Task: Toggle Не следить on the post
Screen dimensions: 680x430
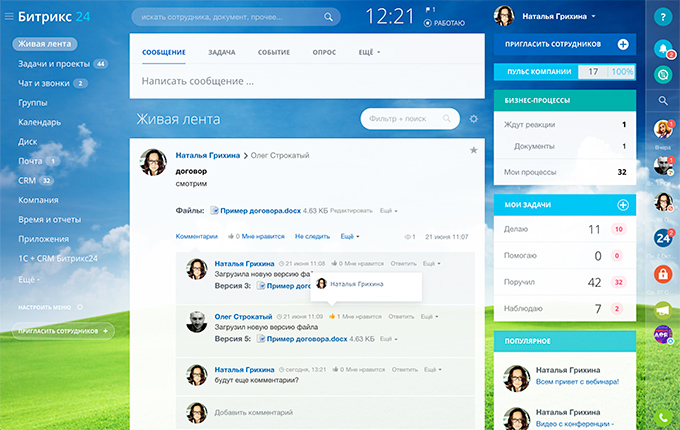Action: pos(312,236)
